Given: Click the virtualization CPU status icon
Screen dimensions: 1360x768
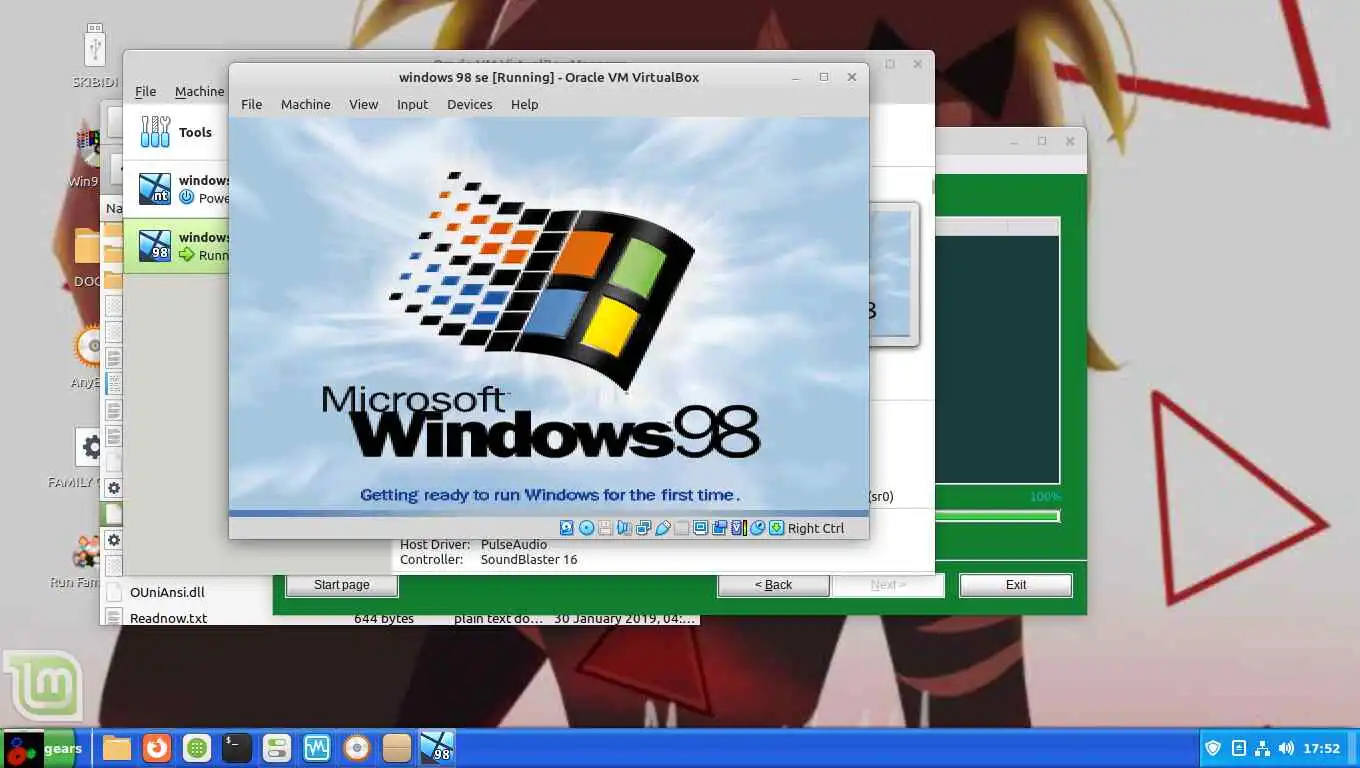Looking at the screenshot, I should (739, 528).
